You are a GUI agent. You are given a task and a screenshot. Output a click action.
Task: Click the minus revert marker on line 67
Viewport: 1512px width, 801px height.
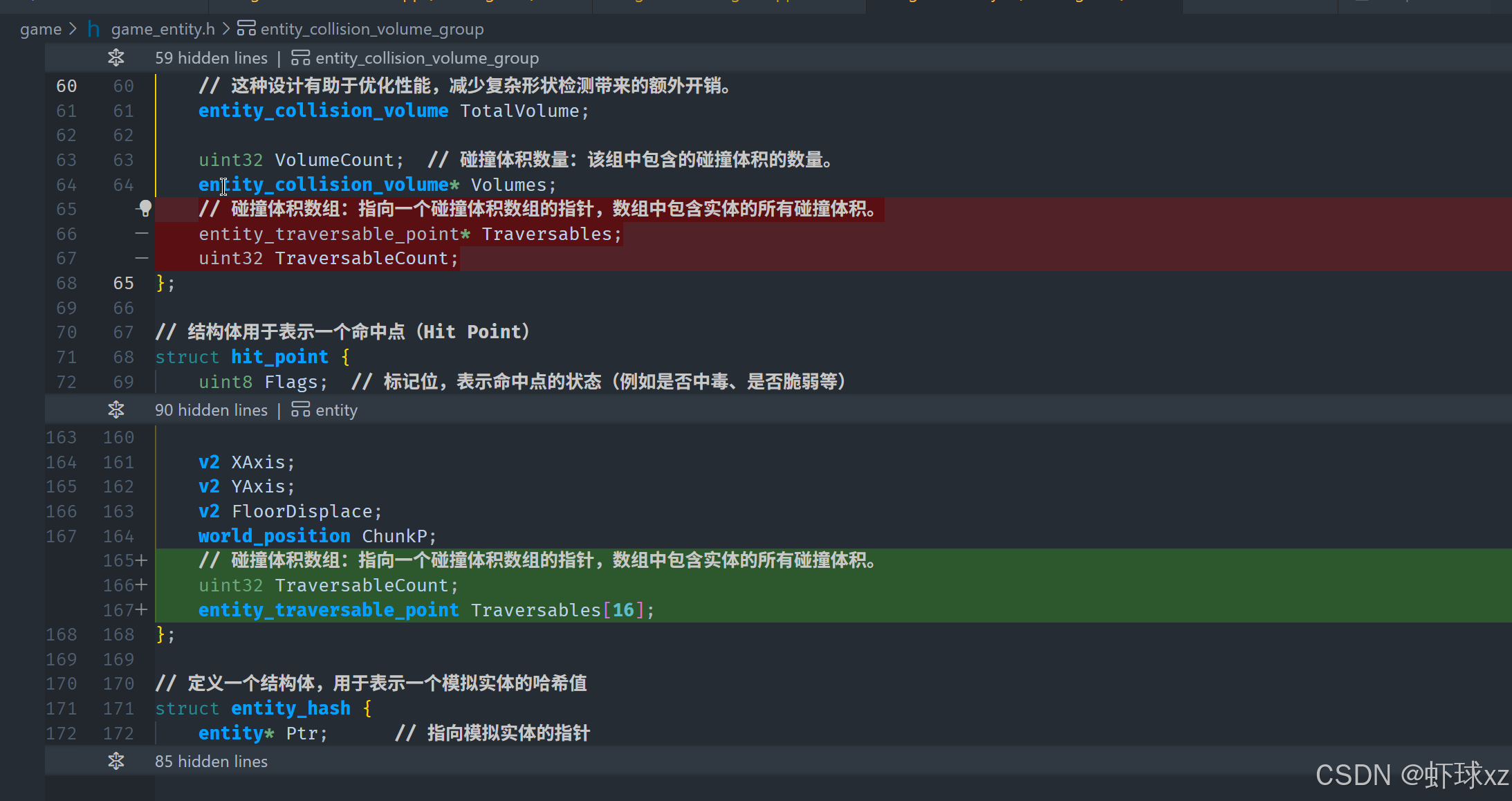[142, 258]
